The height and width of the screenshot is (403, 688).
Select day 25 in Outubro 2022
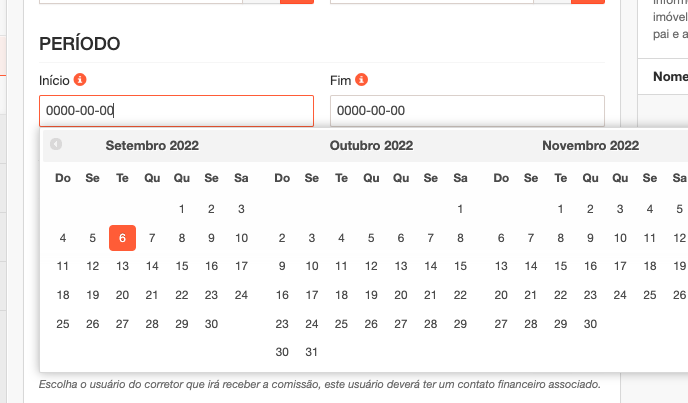click(x=341, y=324)
